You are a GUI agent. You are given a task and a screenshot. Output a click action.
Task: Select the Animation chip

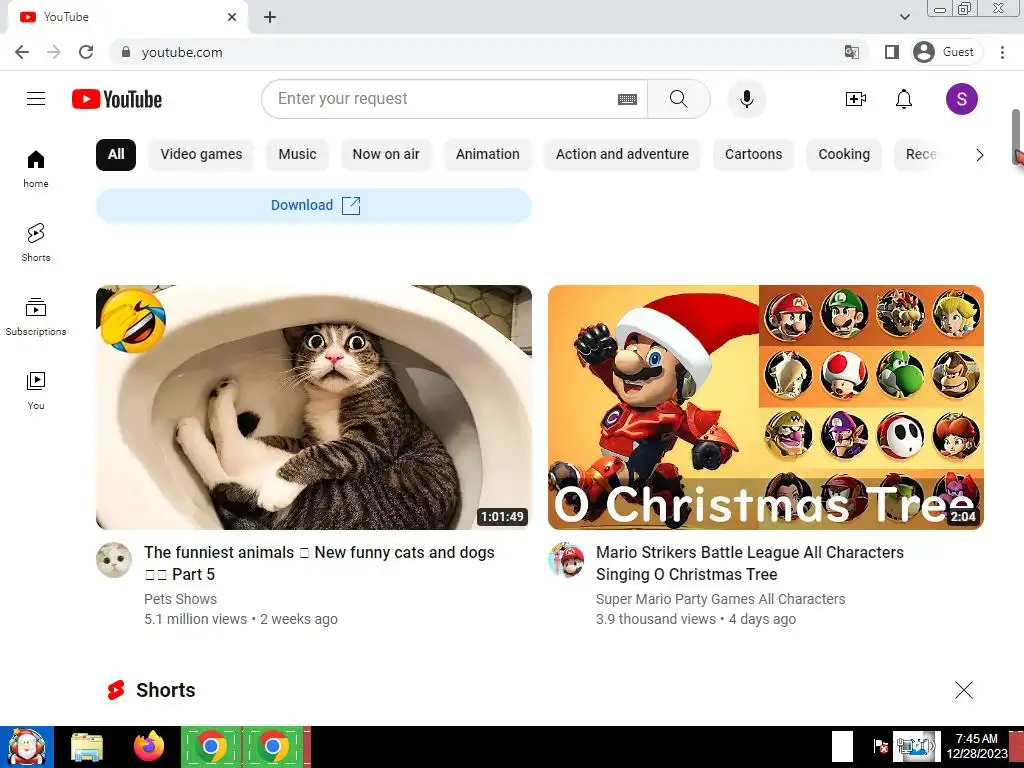coord(488,155)
